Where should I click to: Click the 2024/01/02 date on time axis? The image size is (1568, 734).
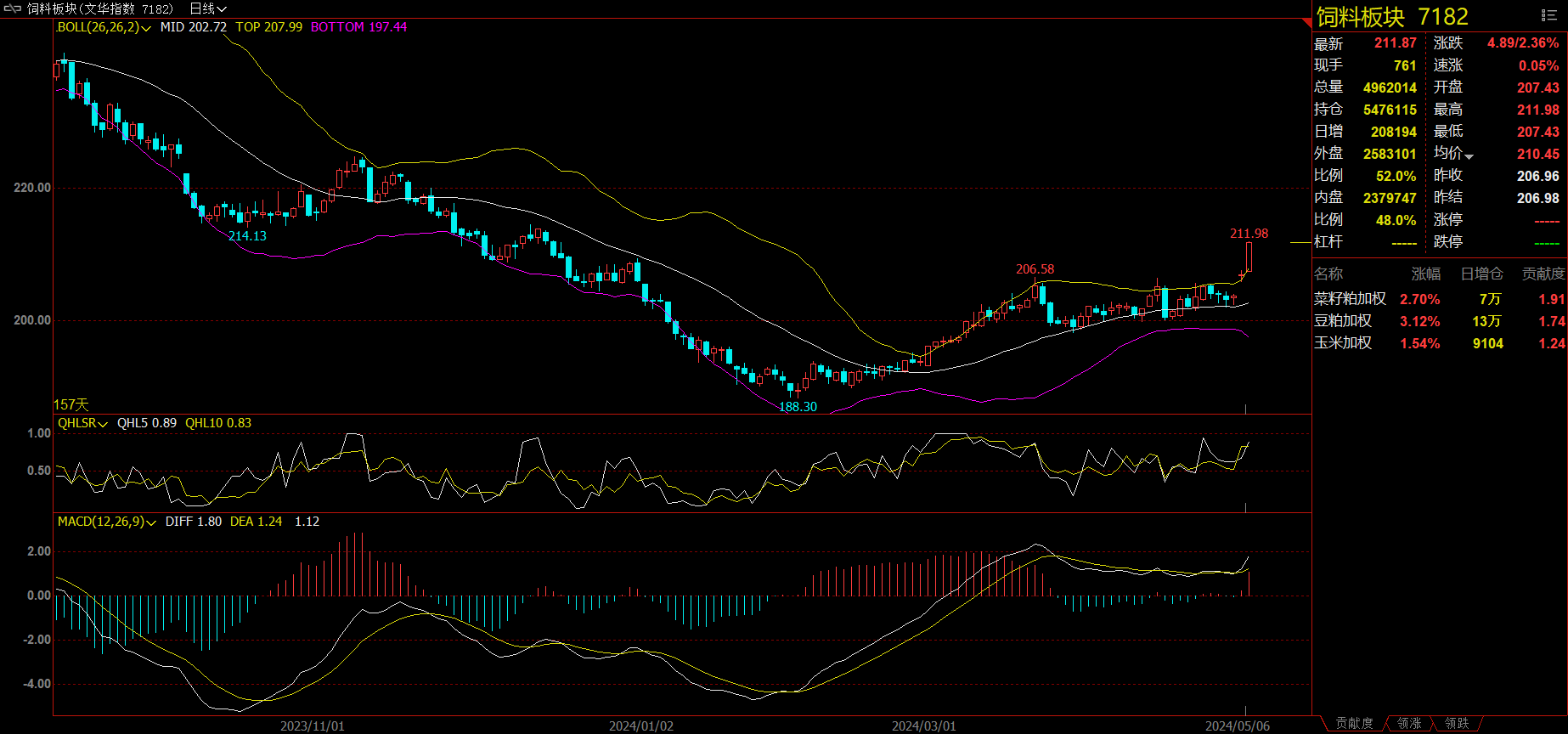click(x=641, y=726)
